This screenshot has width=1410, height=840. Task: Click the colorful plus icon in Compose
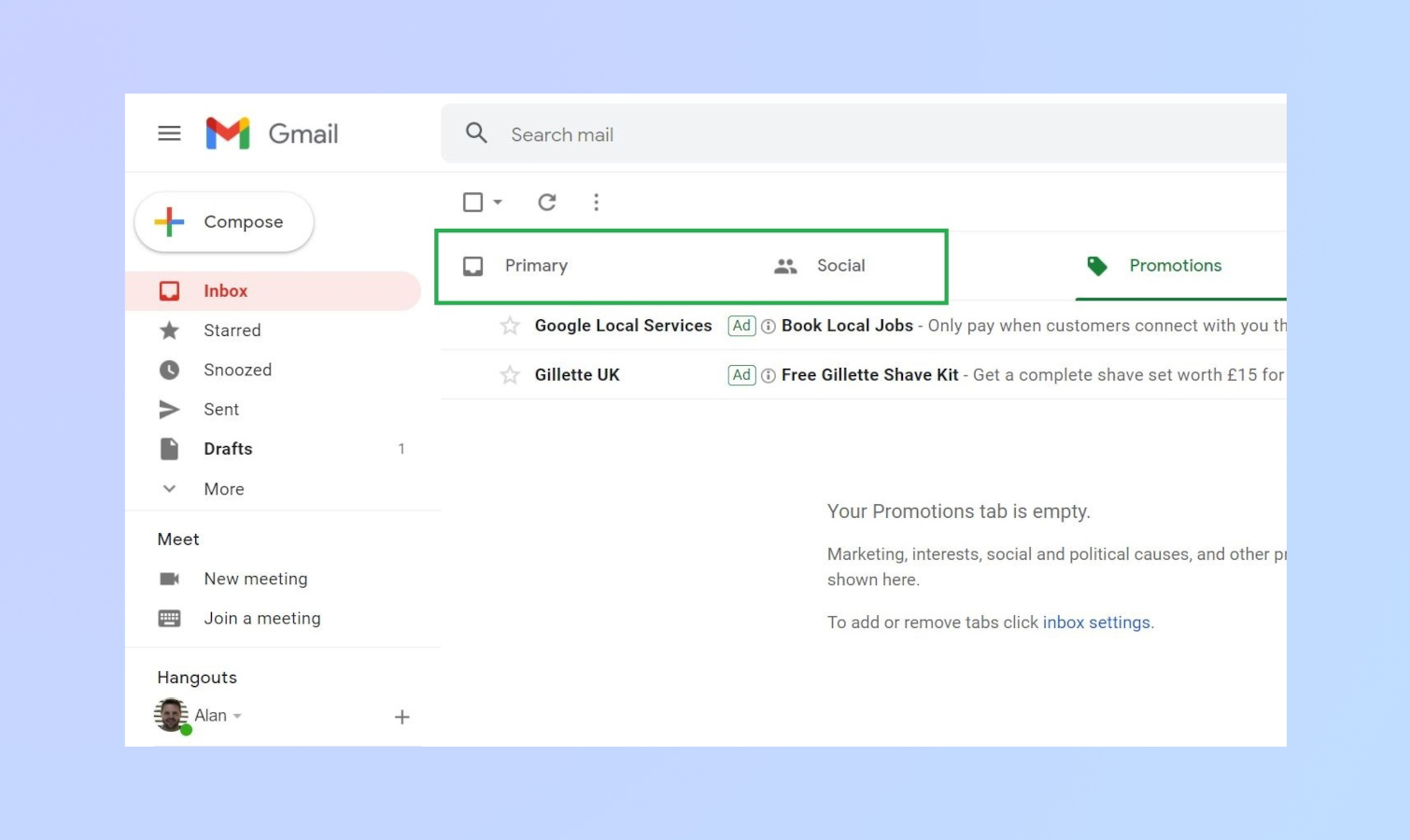169,222
